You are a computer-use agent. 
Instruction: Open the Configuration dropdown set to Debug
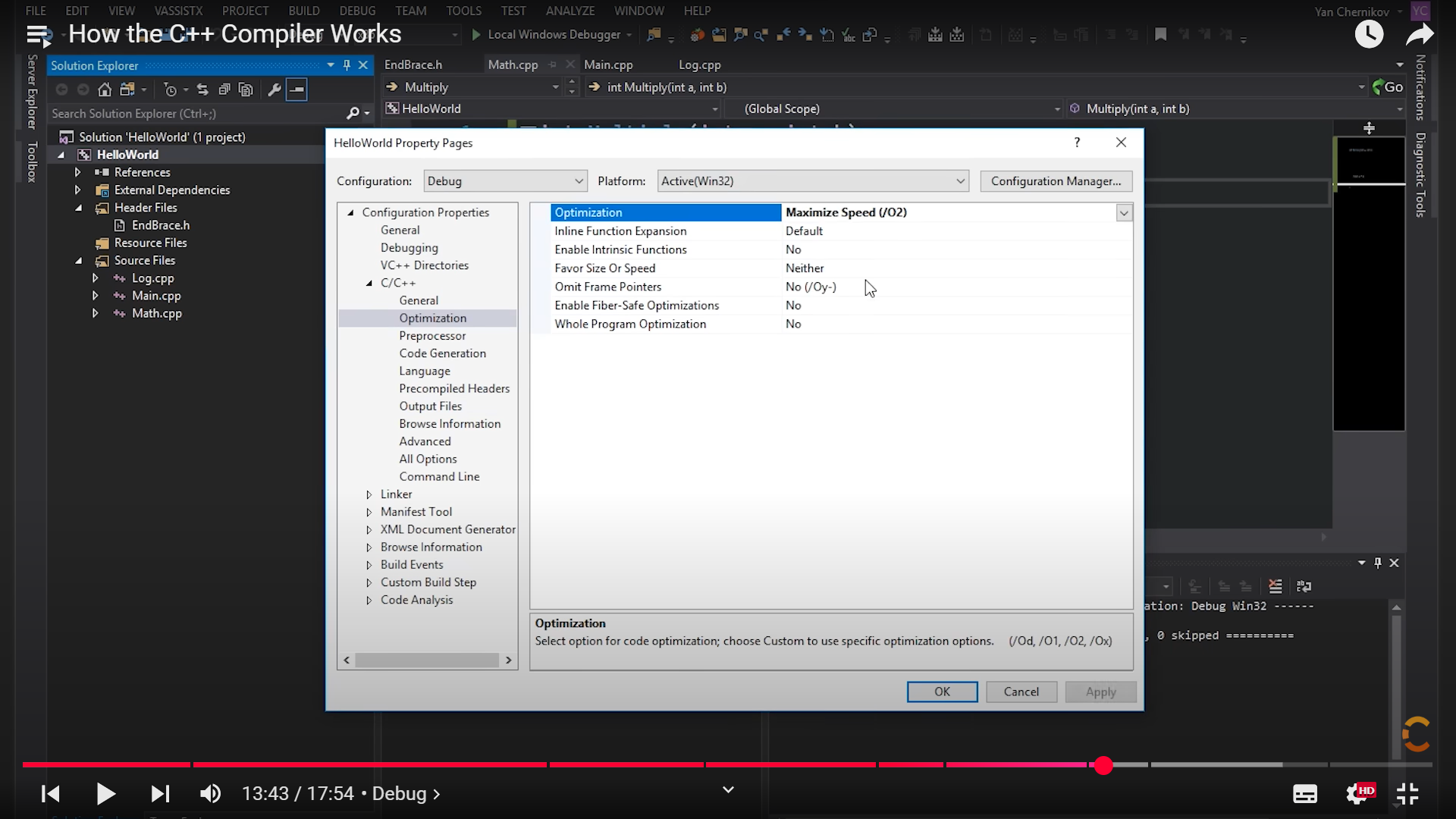505,180
